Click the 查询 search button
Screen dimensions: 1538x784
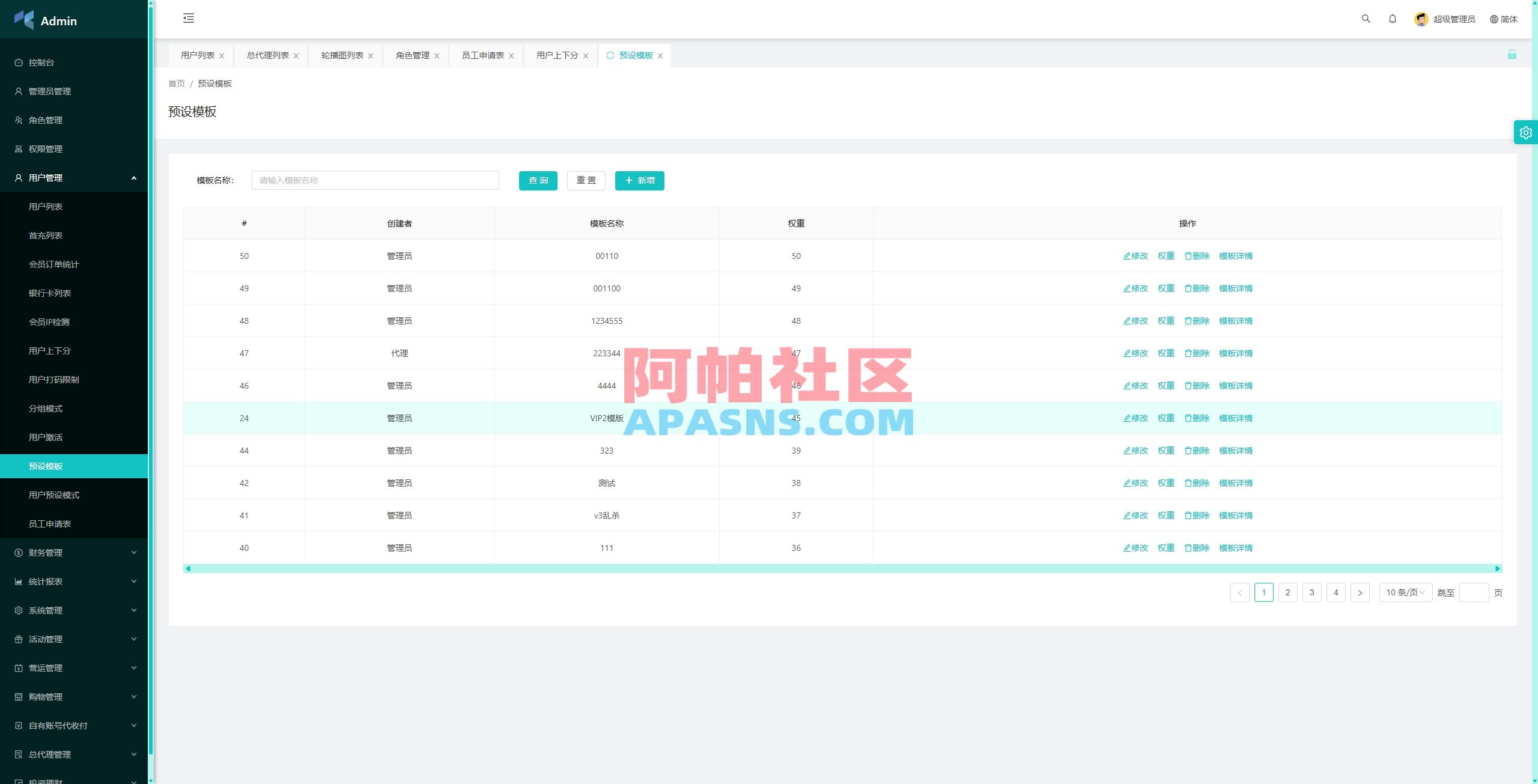[x=538, y=180]
